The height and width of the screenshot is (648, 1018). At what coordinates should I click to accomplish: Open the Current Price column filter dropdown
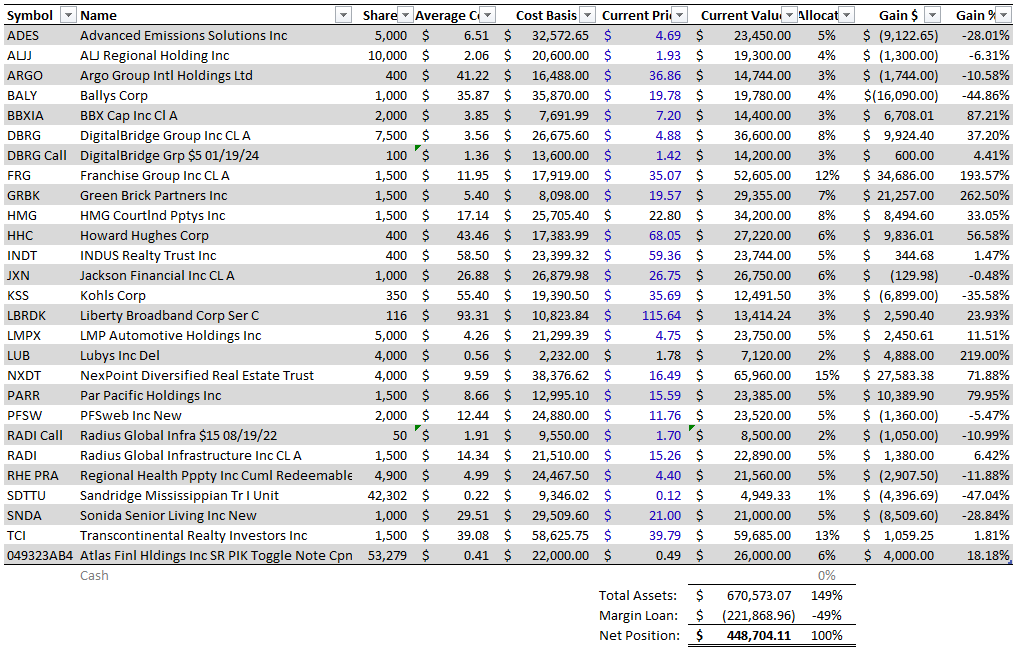click(x=679, y=15)
